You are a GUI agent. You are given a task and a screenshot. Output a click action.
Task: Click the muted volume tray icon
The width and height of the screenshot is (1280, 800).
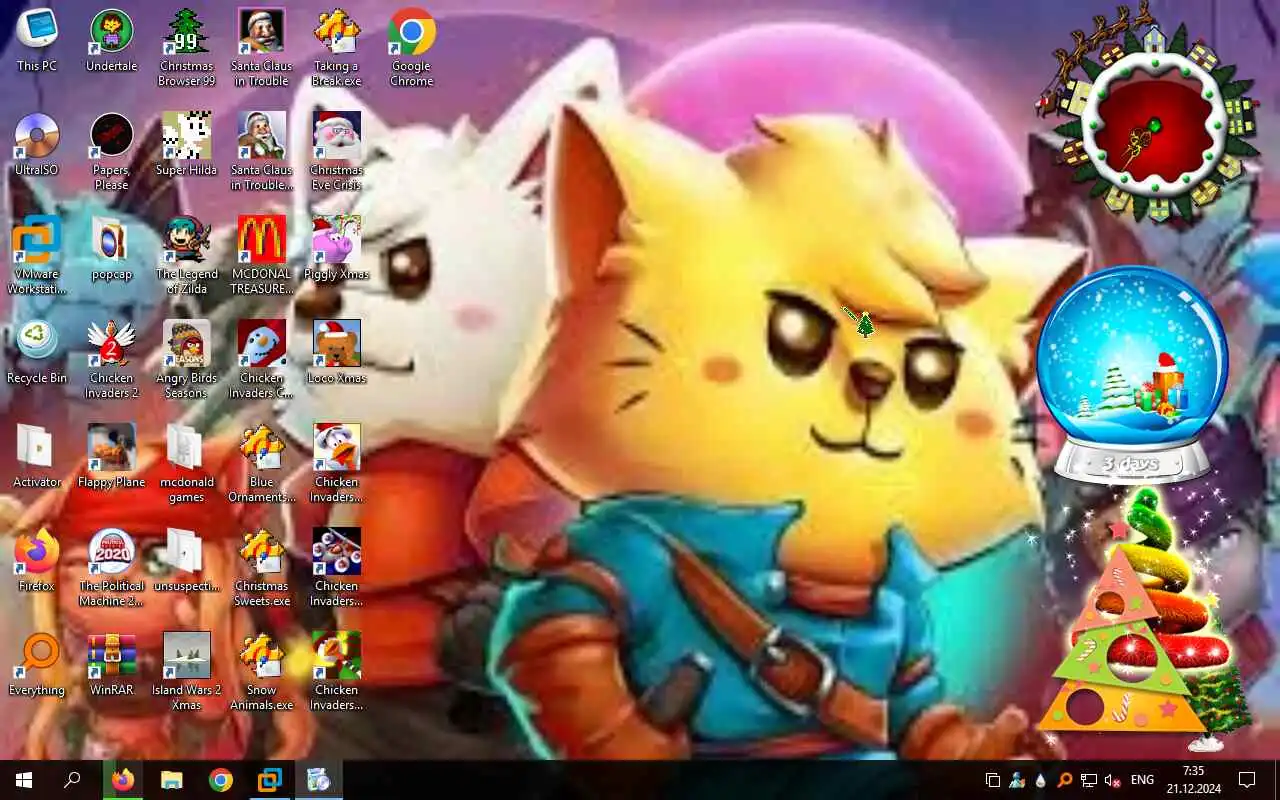1112,780
